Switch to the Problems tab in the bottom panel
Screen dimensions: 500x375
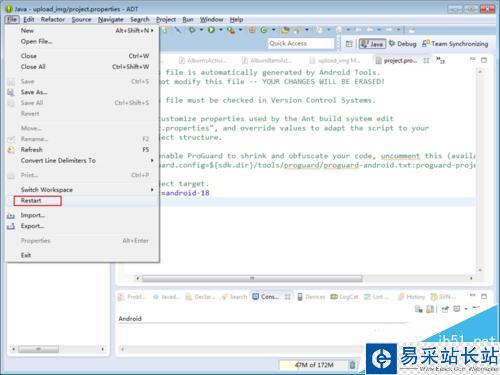tap(132, 297)
